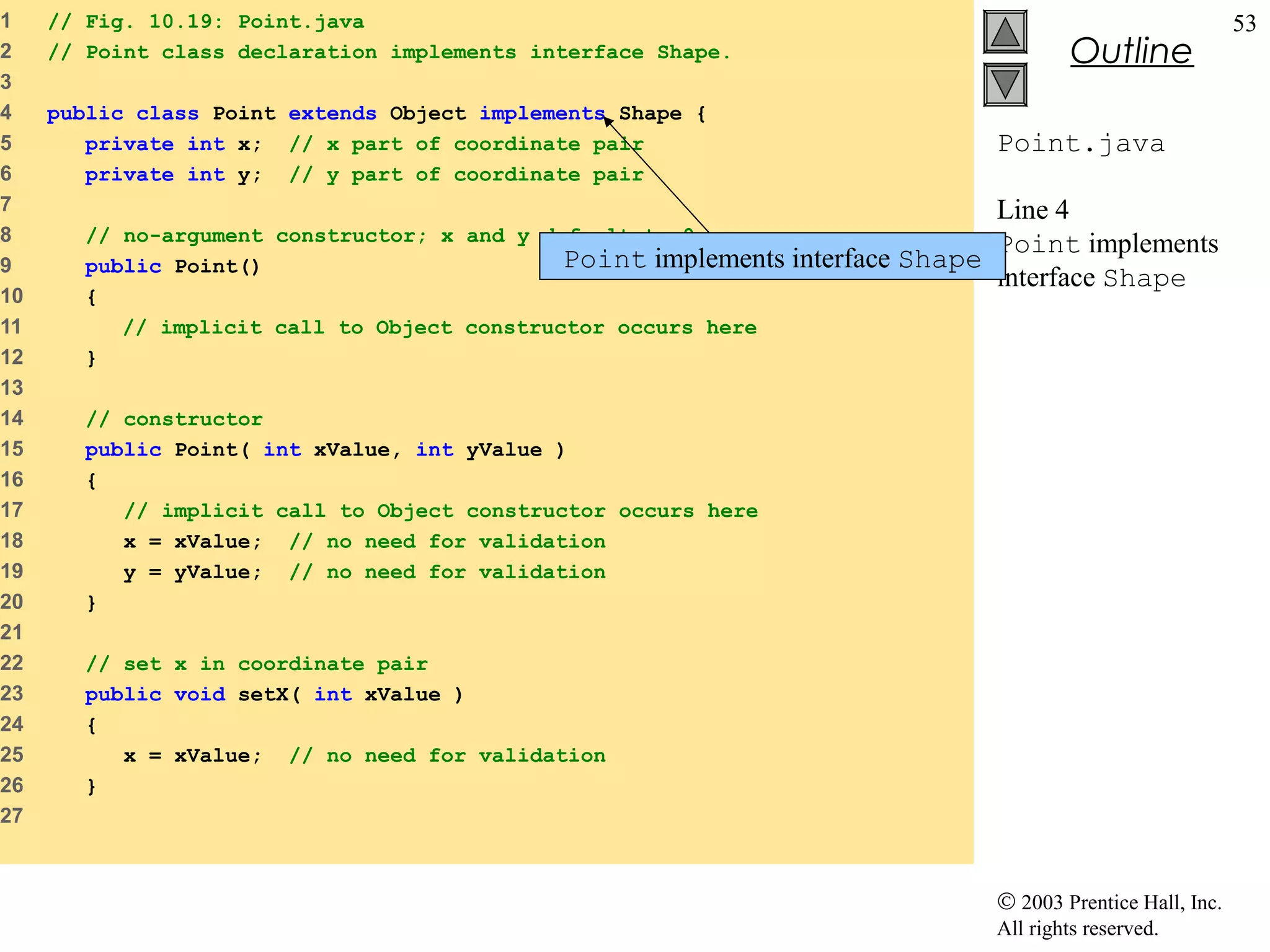Click the blue 'Point implements interface Shape' callout
The height and width of the screenshot is (952, 1270).
772,257
